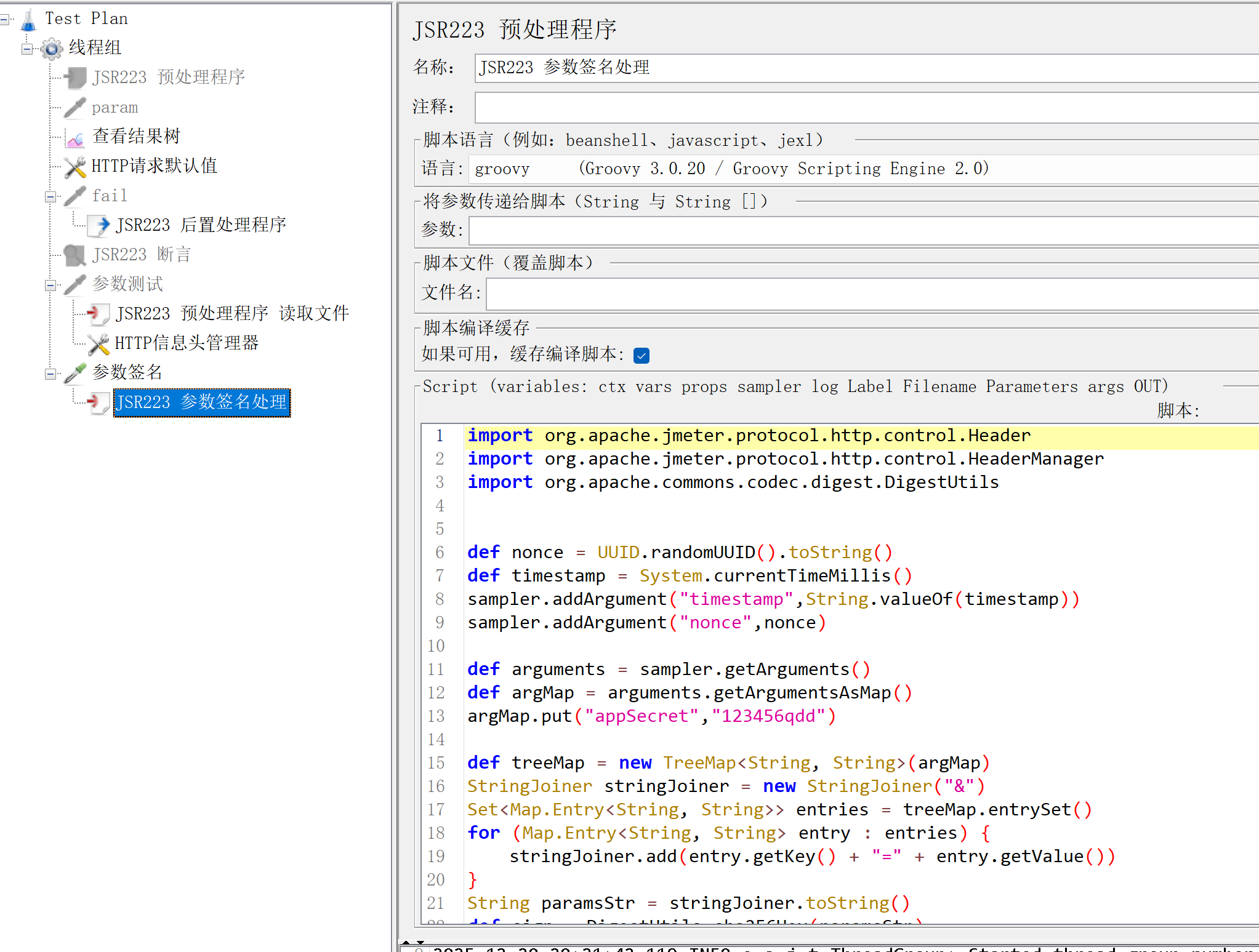
Task: Click the JSR223 预处理程序 读取文件 pre-processor icon
Action: click(99, 314)
